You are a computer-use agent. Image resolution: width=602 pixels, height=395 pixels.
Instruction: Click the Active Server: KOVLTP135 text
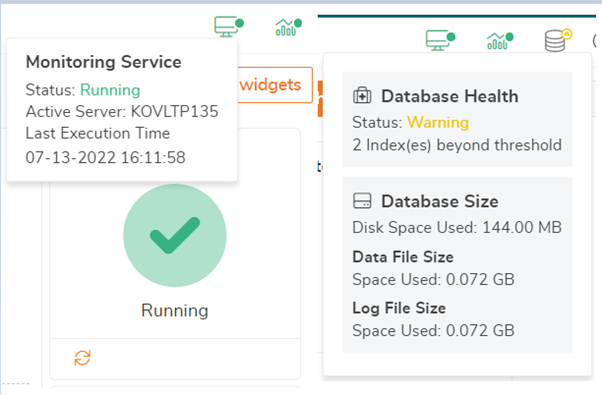coord(122,112)
